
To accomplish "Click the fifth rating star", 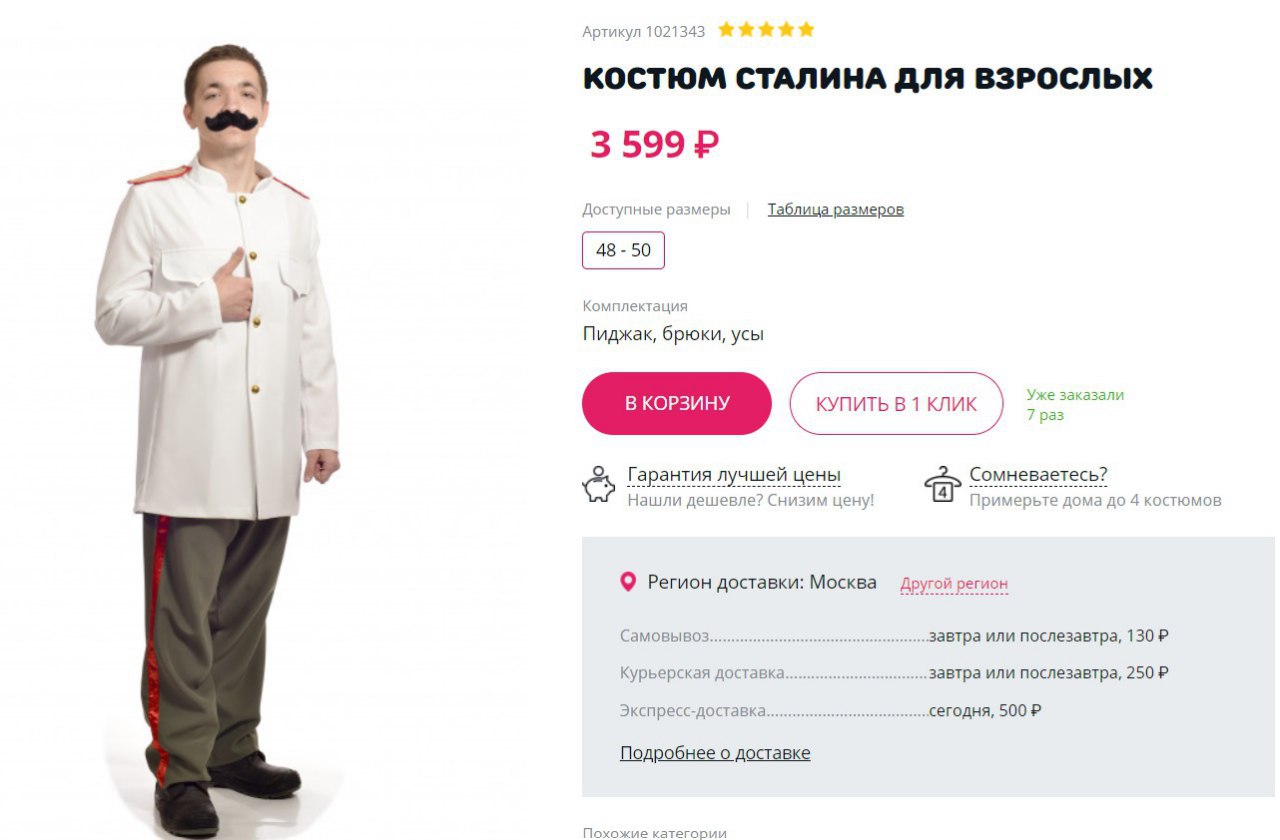I will [806, 30].
